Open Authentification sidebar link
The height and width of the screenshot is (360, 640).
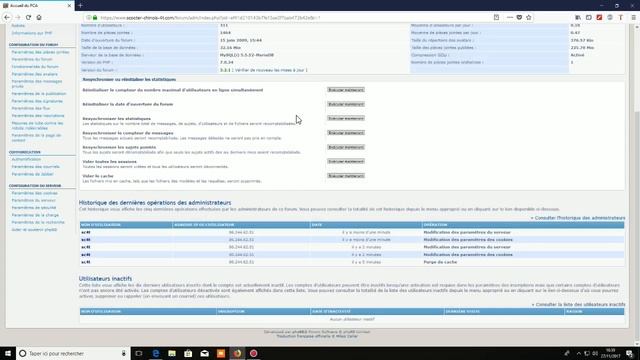click(x=26, y=159)
